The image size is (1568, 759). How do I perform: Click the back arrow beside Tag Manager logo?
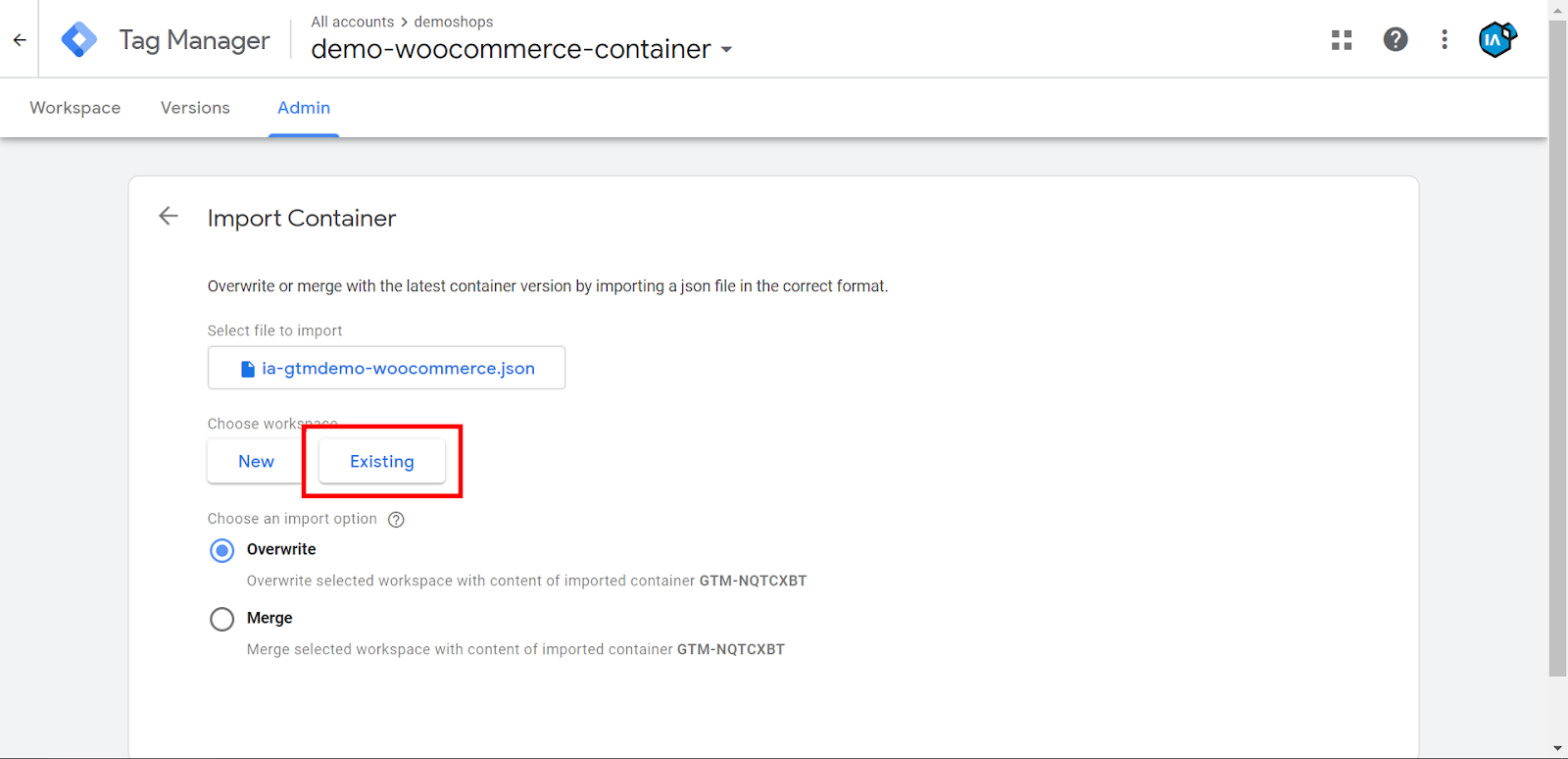[20, 40]
